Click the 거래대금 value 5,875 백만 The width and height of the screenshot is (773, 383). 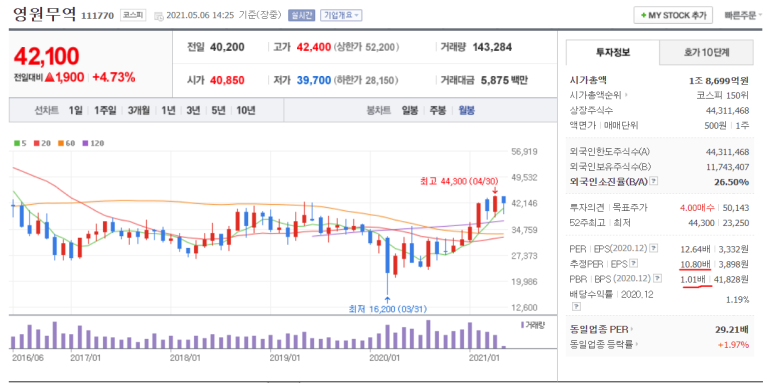pos(504,80)
